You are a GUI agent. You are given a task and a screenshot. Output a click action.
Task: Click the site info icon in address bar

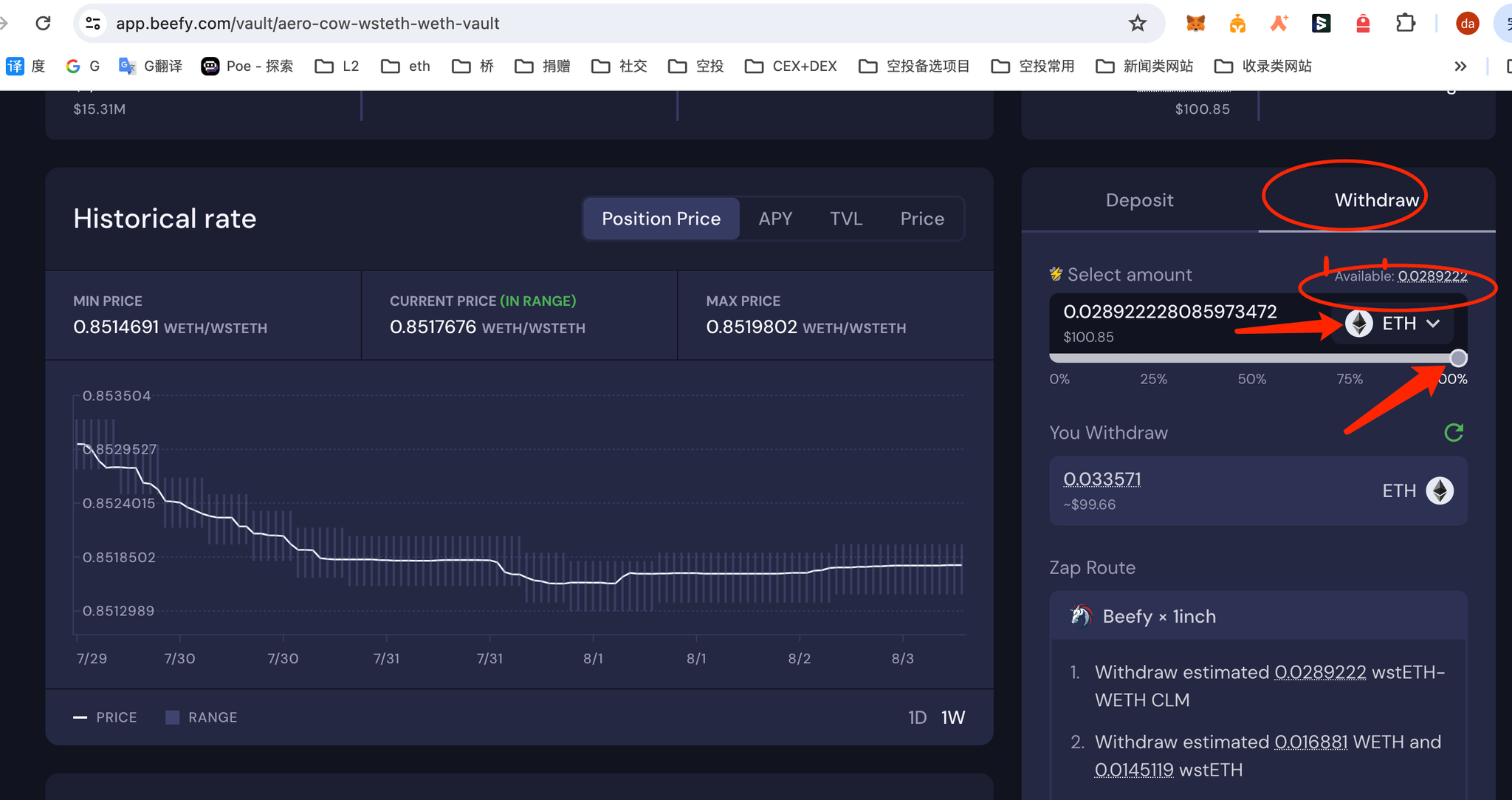coord(93,24)
